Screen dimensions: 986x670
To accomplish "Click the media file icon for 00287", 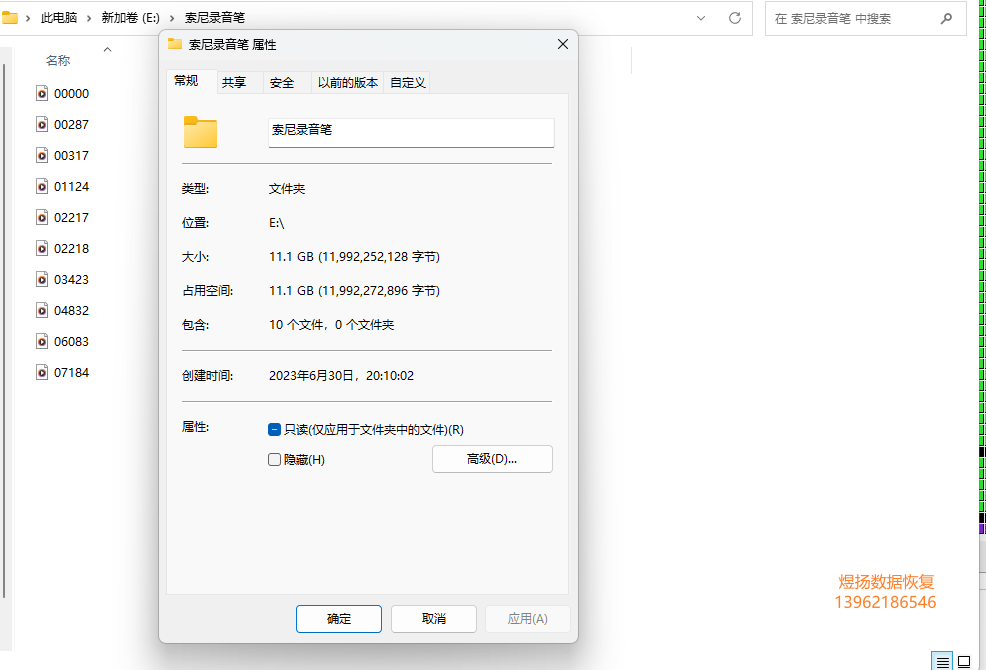I will tap(42, 125).
